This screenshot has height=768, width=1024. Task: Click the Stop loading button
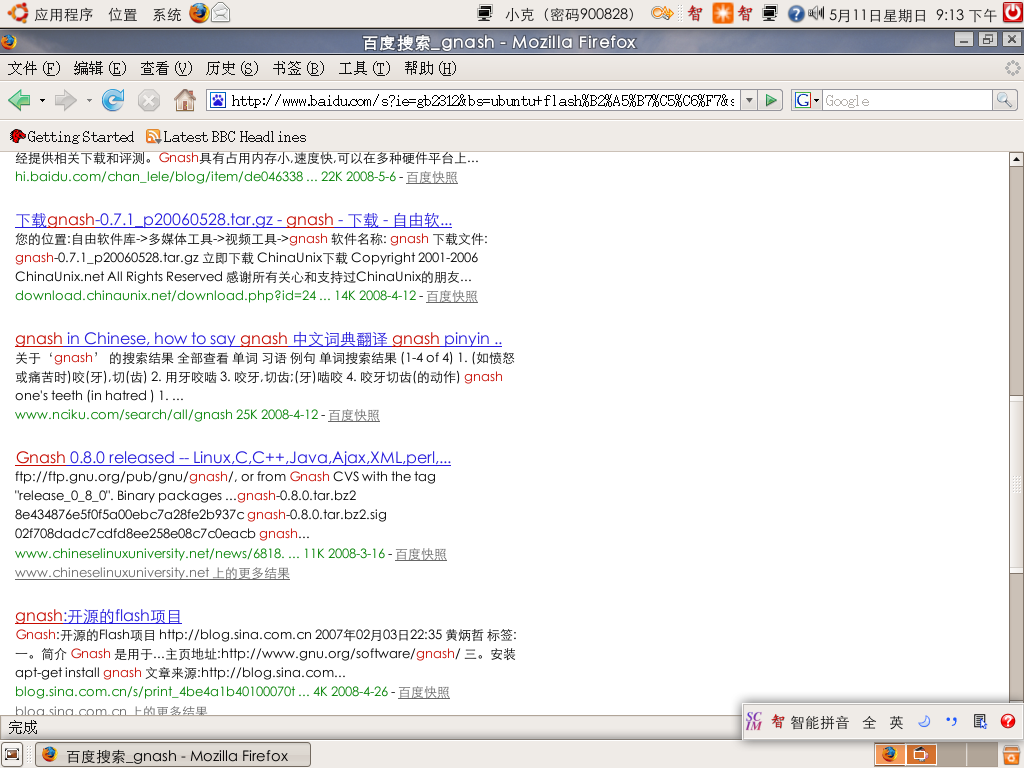pos(149,100)
